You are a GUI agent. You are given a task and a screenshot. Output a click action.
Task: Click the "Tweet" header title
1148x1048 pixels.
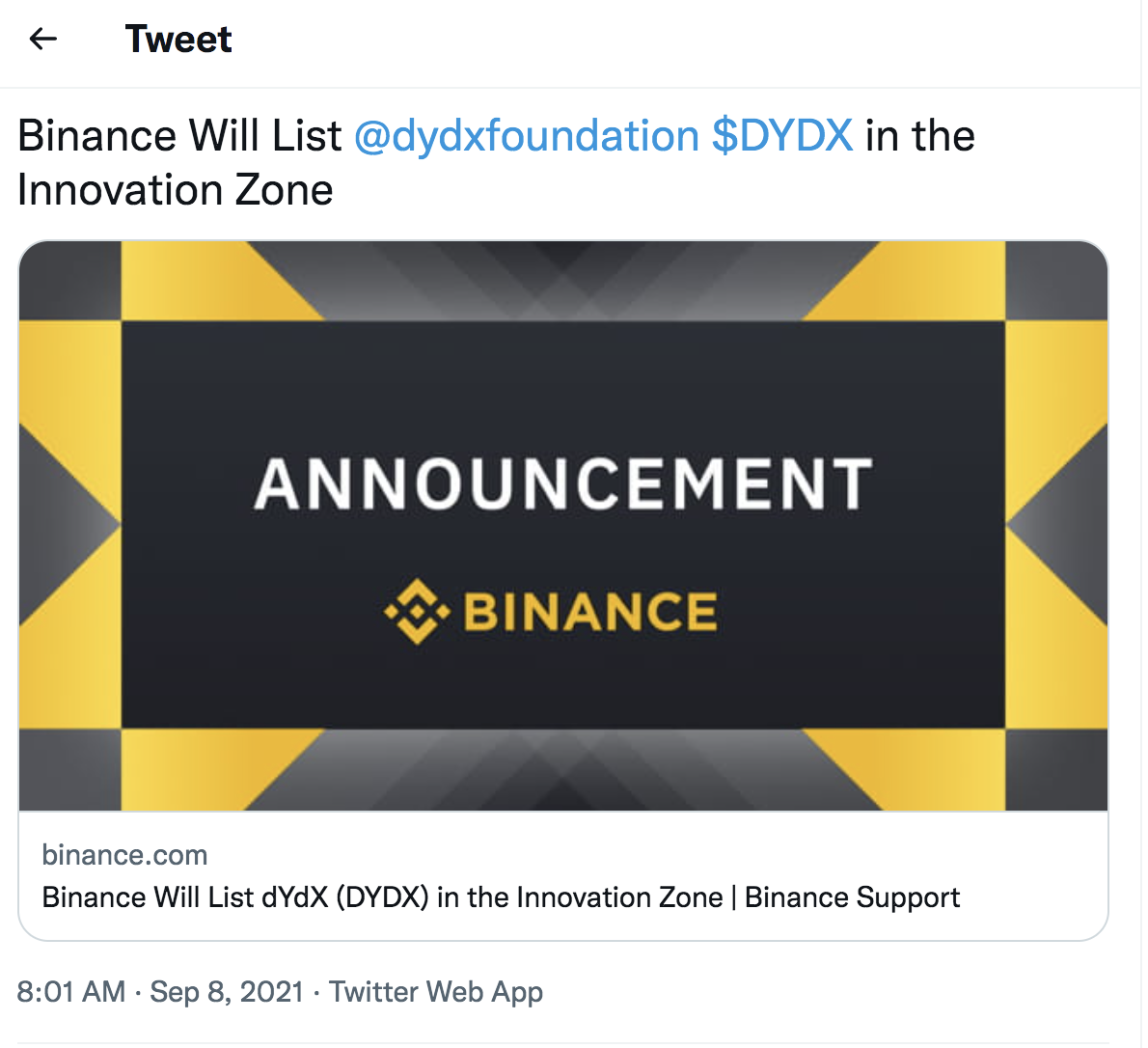click(178, 40)
